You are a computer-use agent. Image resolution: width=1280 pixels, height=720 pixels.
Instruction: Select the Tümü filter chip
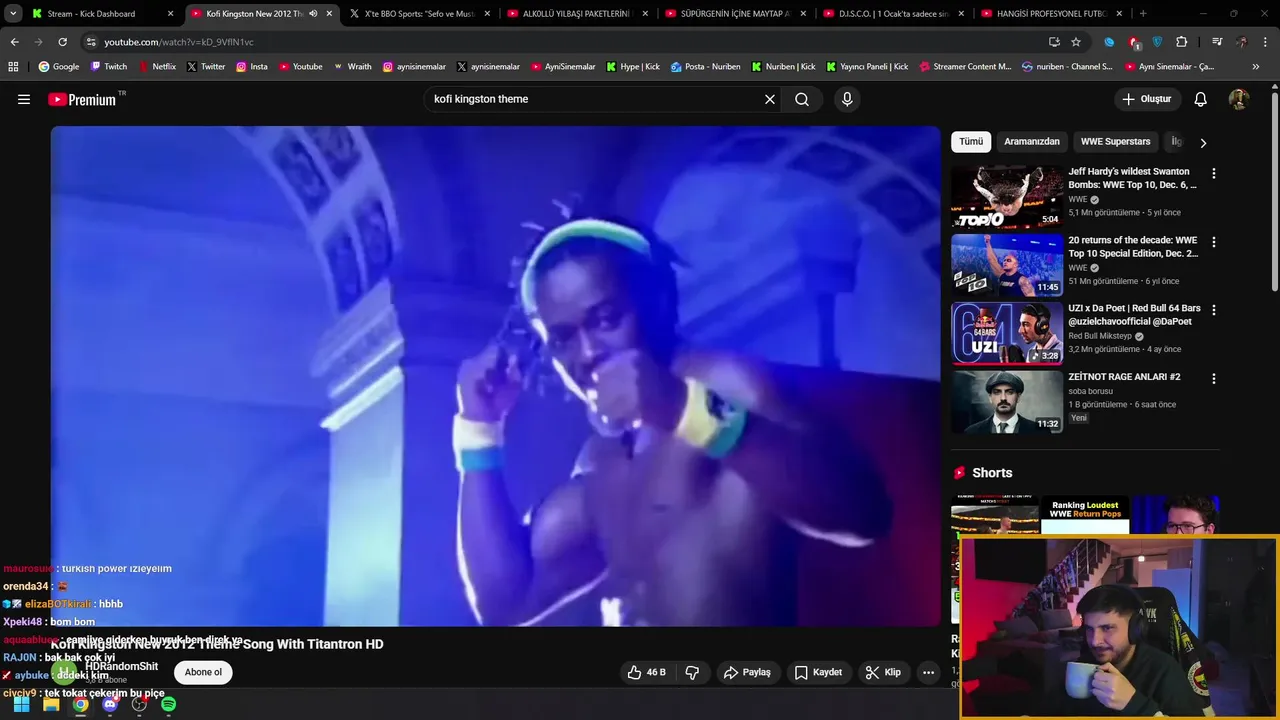tap(971, 142)
